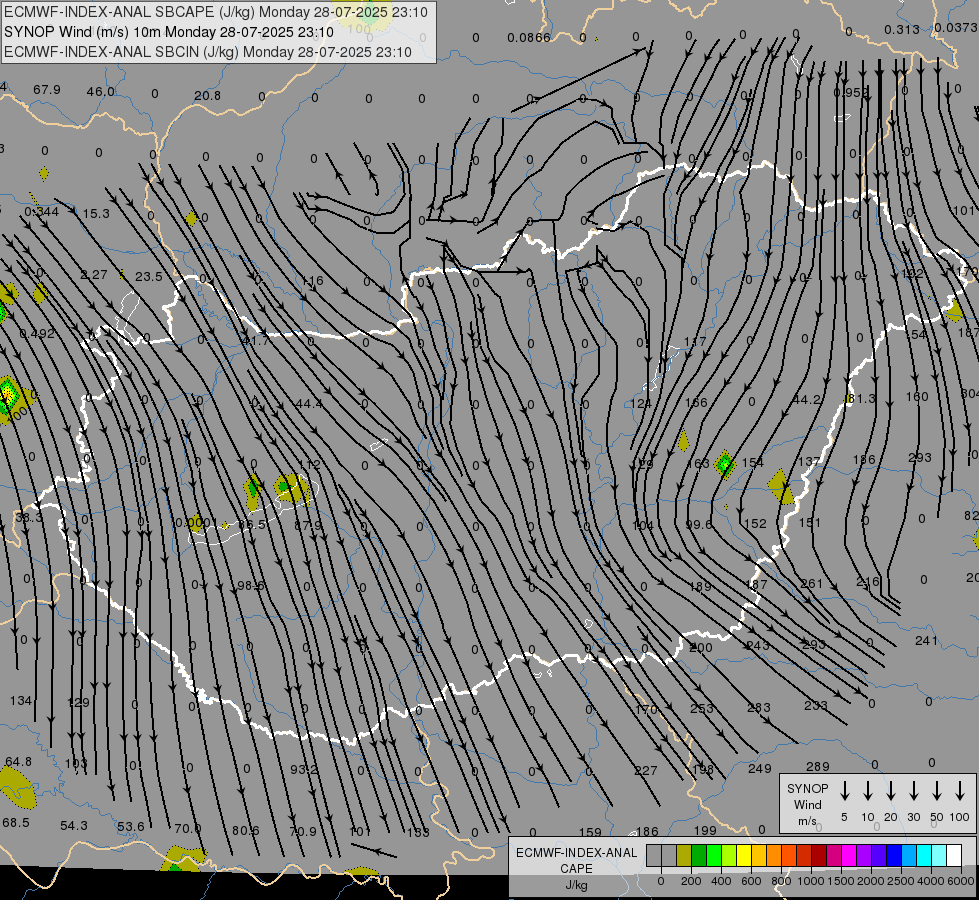This screenshot has height=900, width=979.
Task: Click the SBCIN title line in header
Action: [208, 52]
